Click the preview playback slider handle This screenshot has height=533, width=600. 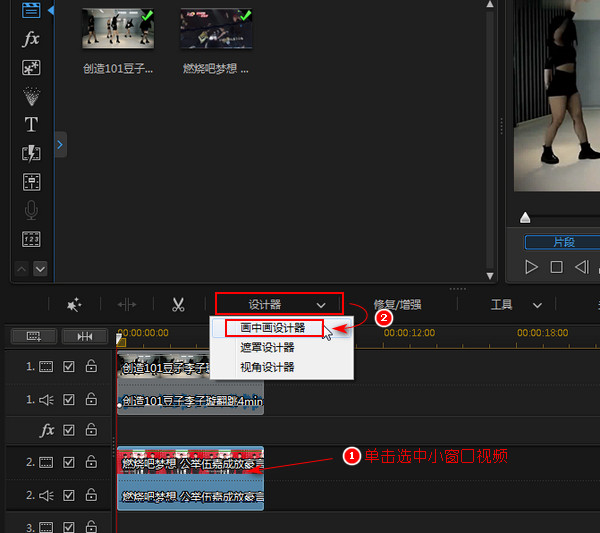pyautogui.click(x=525, y=217)
